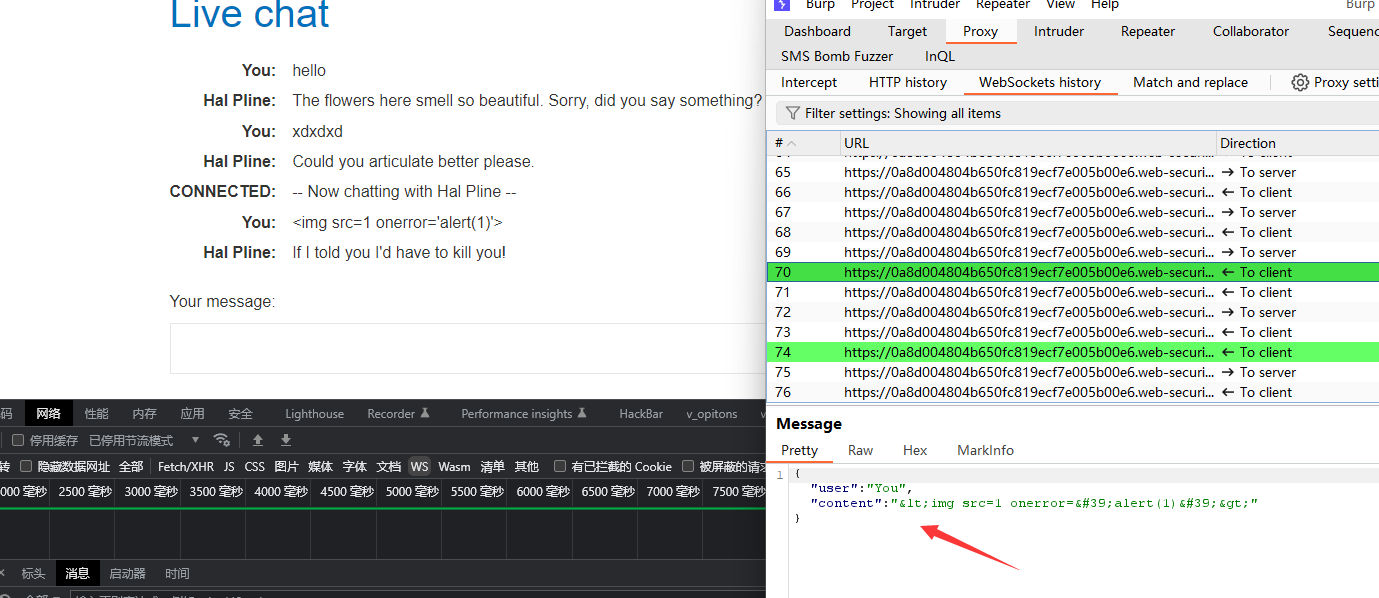Sort by the Direction column header
Screen dimensions: 1379x598
pyautogui.click(x=1247, y=143)
